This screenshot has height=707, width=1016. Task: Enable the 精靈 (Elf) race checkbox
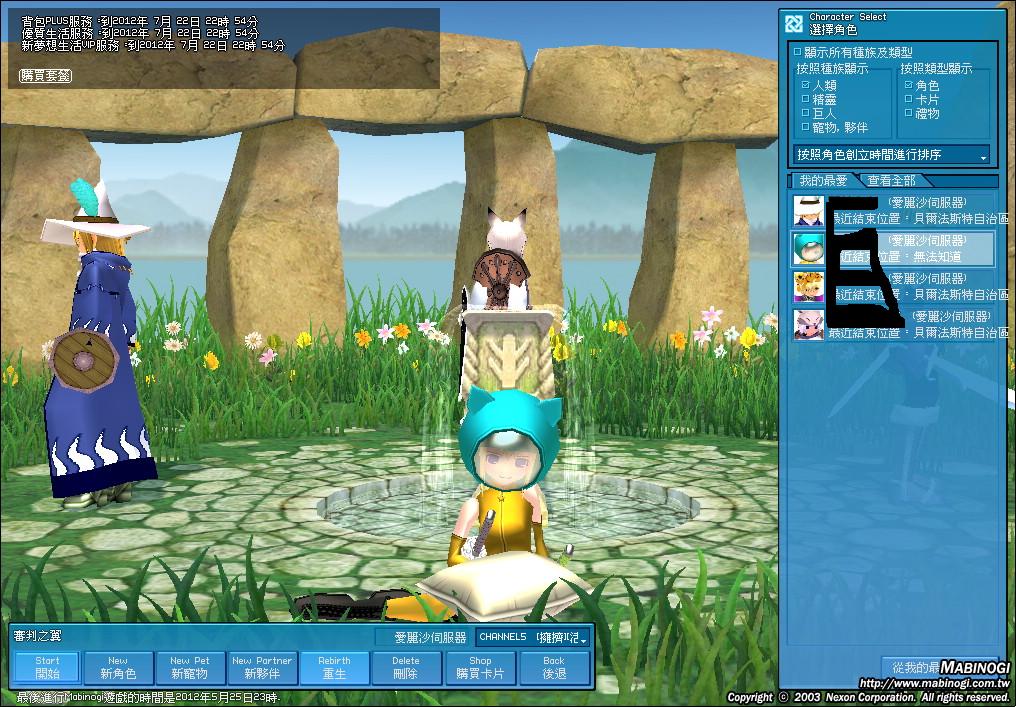click(805, 100)
